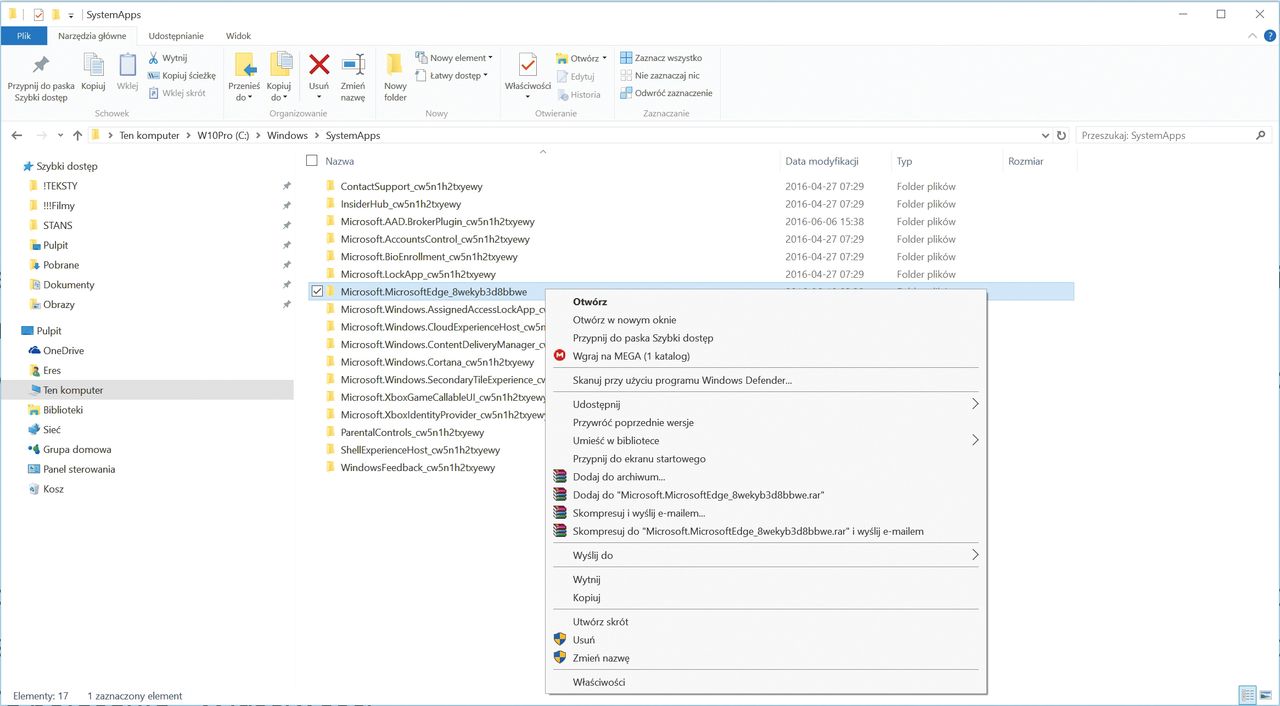Click Odwróć zaznaczenie in the ribbon
The image size is (1280, 706).
click(x=666, y=93)
